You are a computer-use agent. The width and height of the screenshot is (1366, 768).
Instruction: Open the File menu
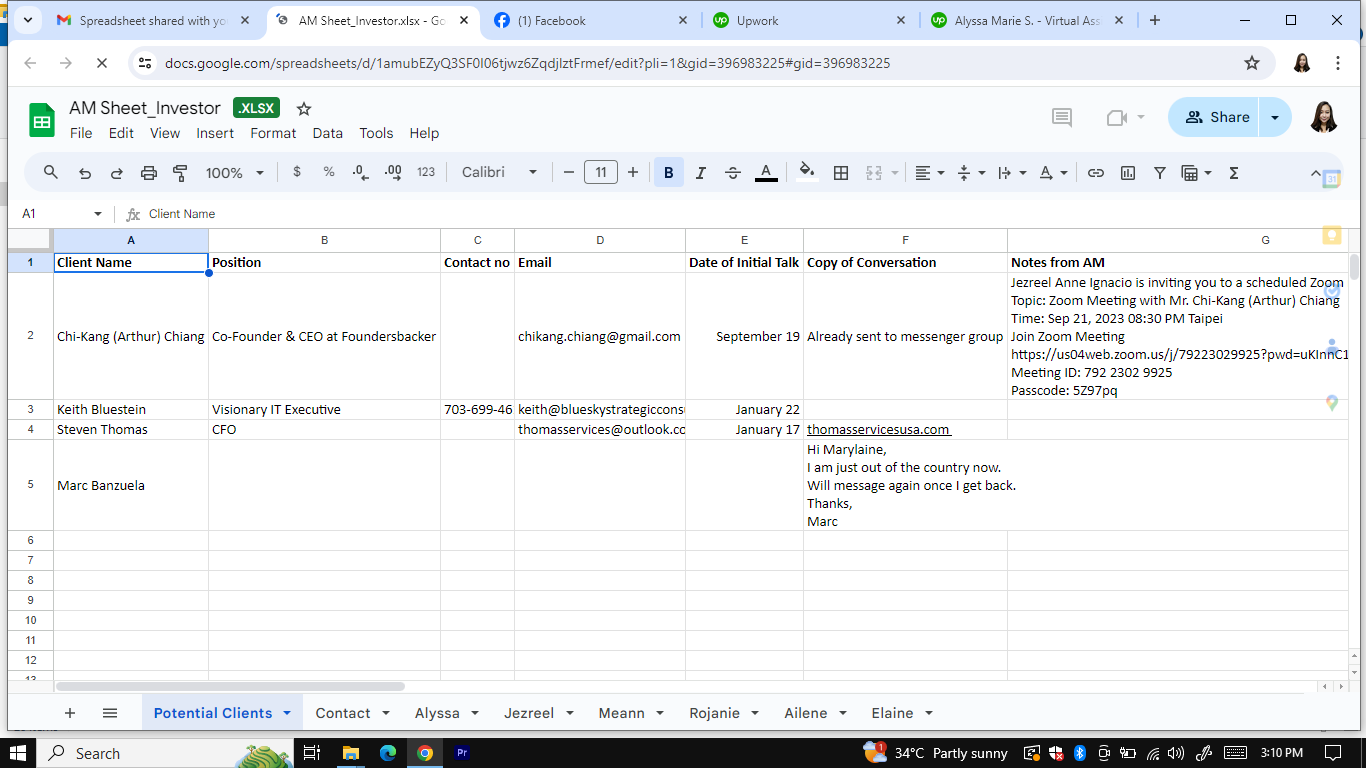coord(81,133)
